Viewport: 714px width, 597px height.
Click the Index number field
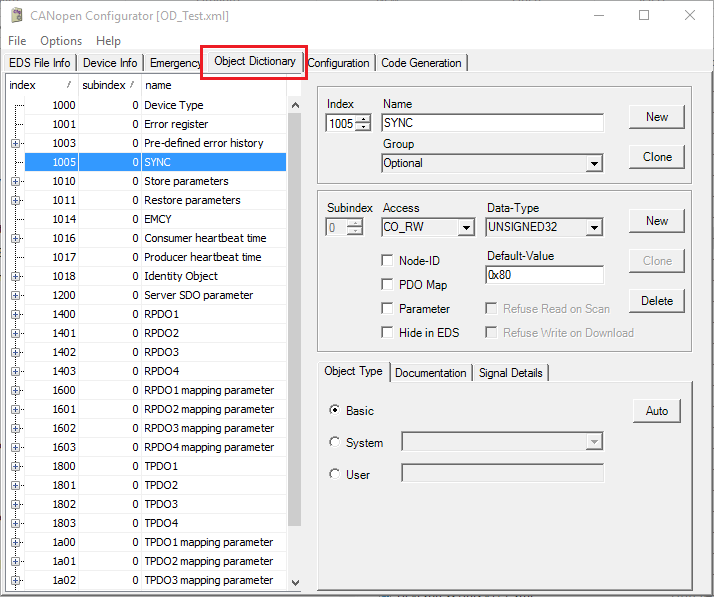point(342,123)
